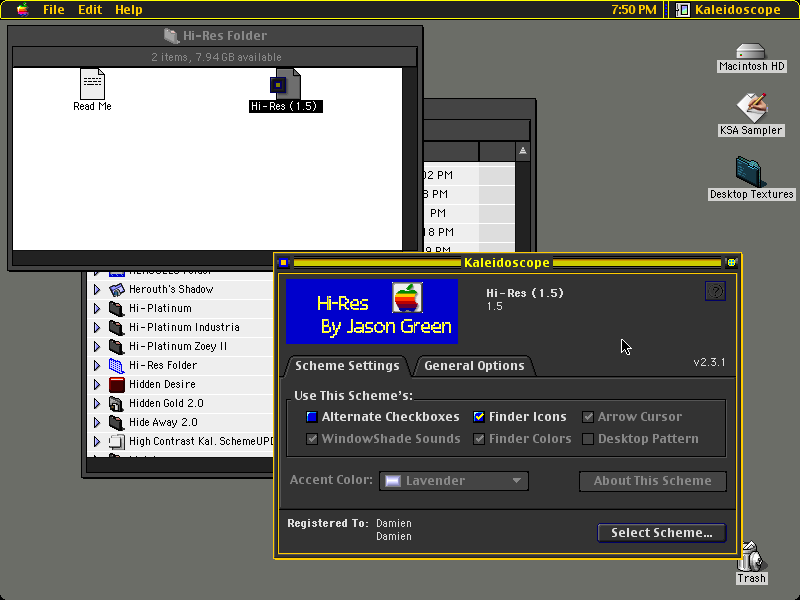The height and width of the screenshot is (600, 800).
Task: Click the 'Herouth's Shadow' name in the list
Action: (x=171, y=290)
